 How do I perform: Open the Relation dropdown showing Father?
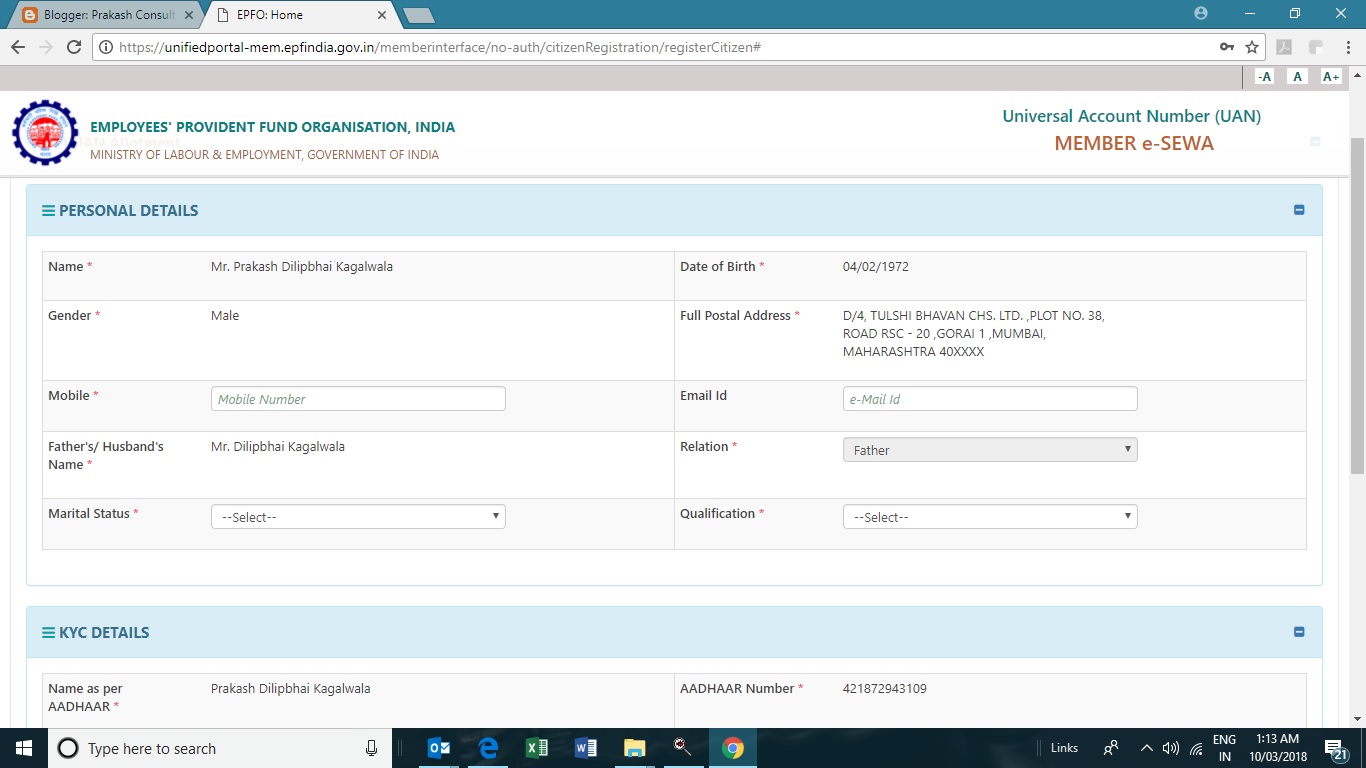pyautogui.click(x=990, y=450)
